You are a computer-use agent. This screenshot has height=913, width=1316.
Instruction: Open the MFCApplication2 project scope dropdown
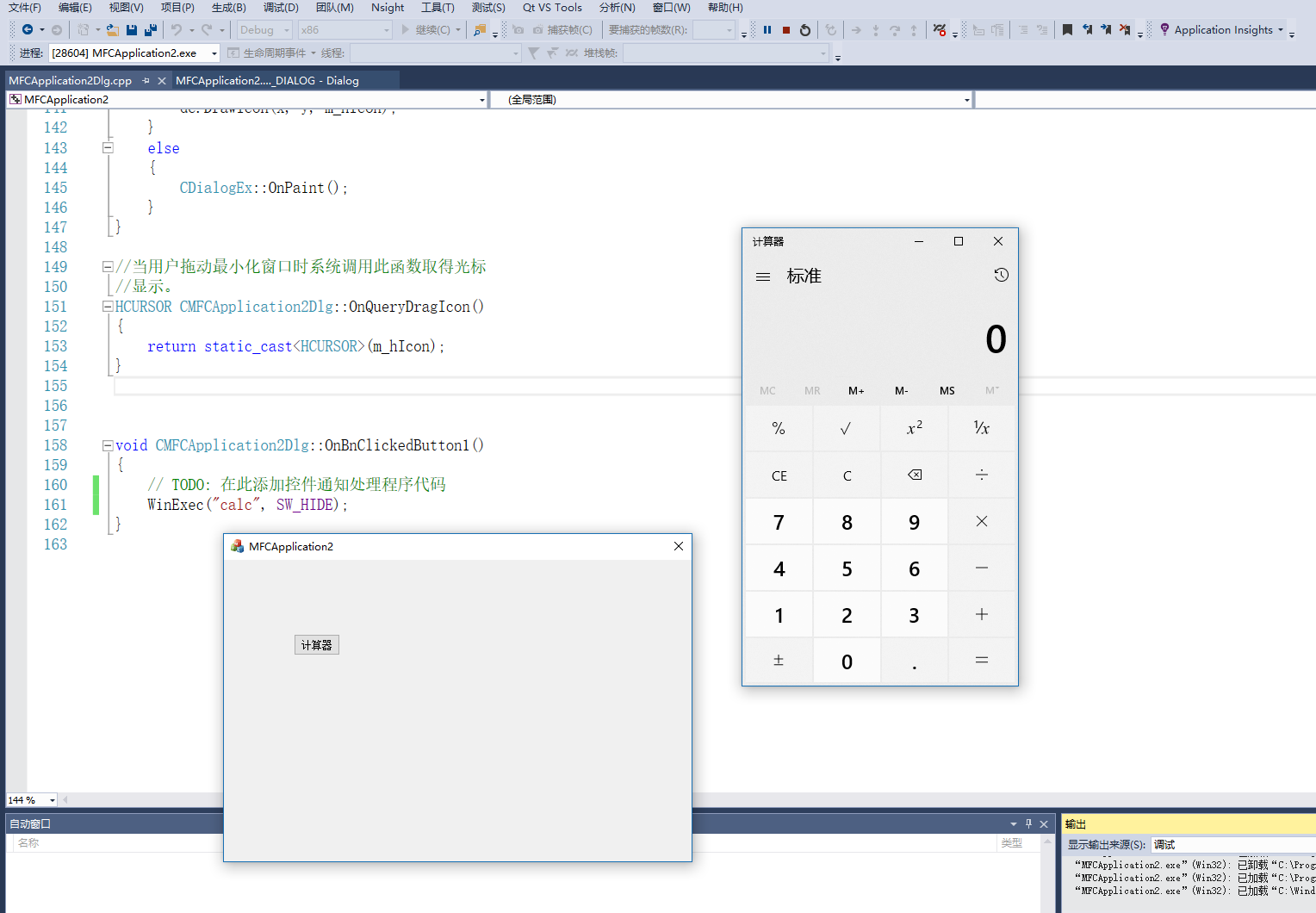pos(482,100)
